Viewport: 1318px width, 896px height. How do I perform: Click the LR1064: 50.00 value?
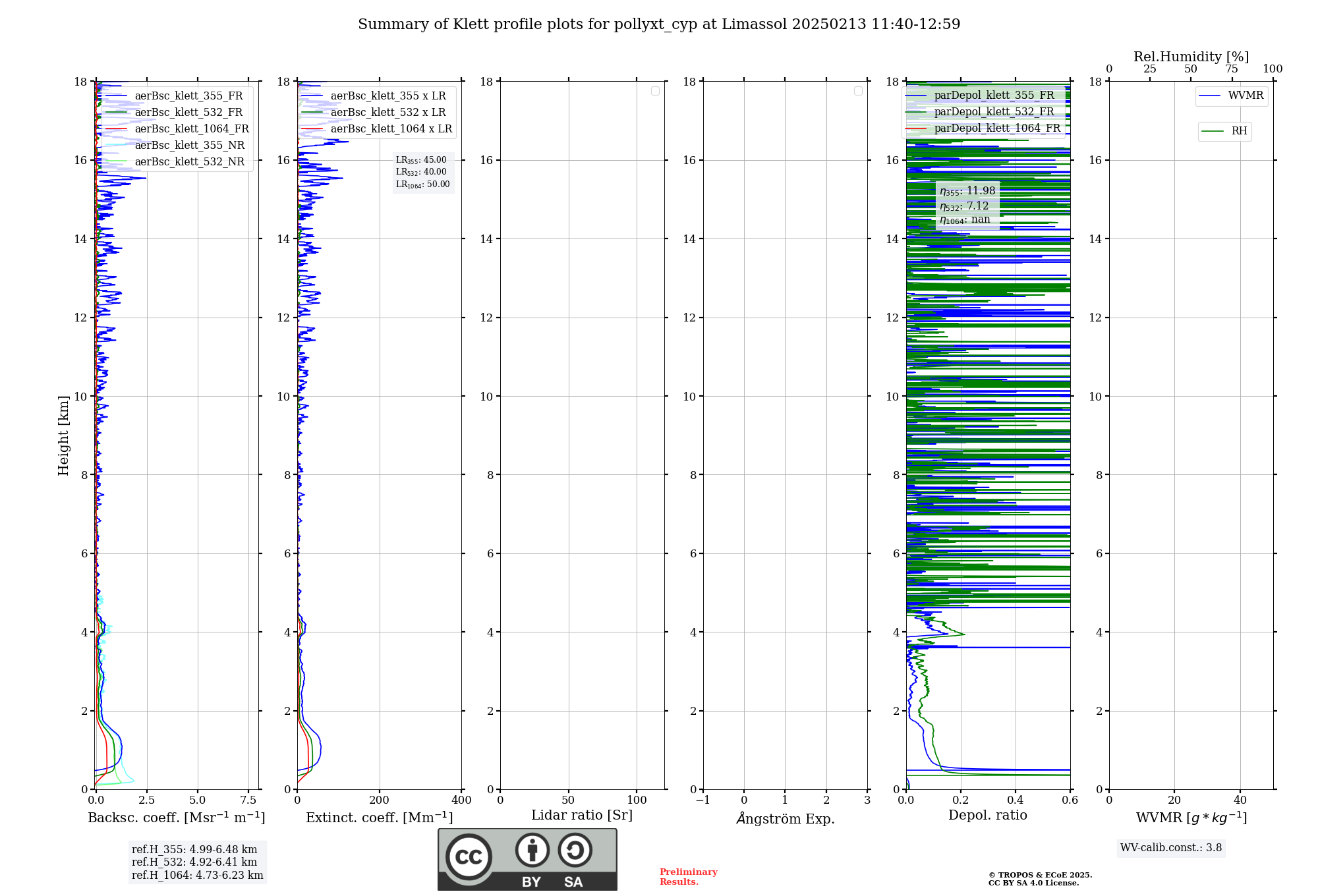pos(423,184)
